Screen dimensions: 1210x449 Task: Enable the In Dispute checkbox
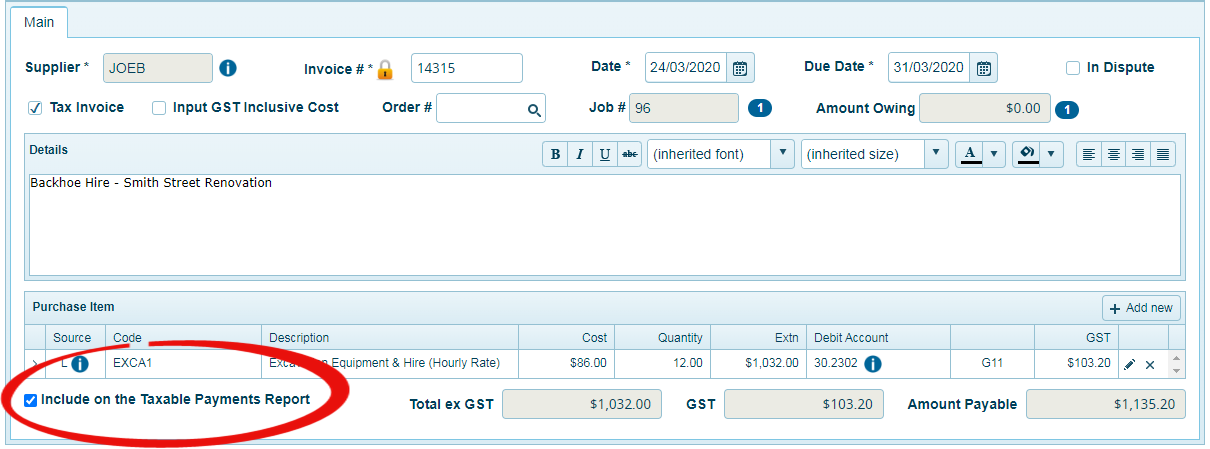click(x=1073, y=68)
